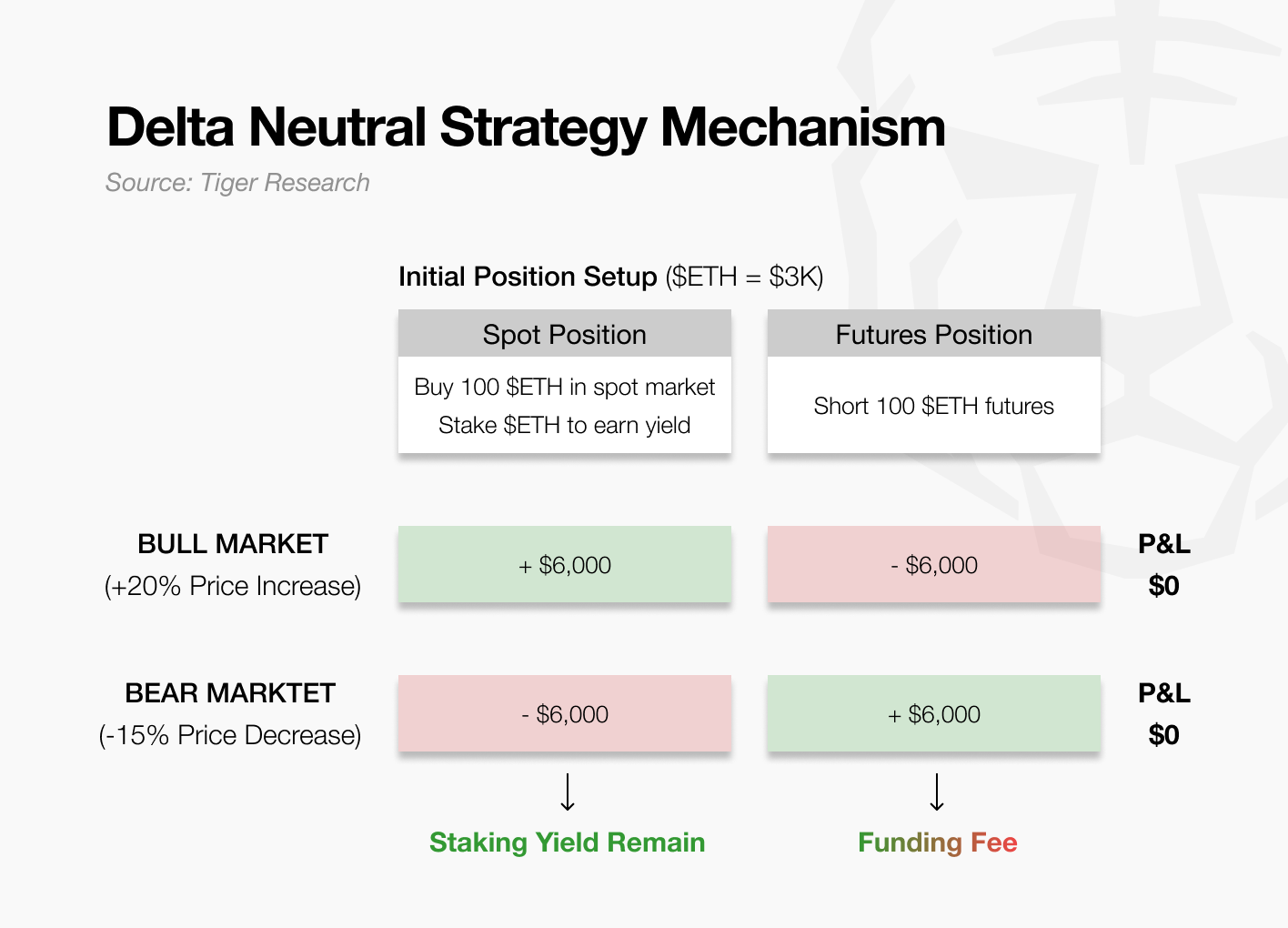This screenshot has height=928, width=1288.
Task: Click the BULL MARKET label
Action: 233,544
